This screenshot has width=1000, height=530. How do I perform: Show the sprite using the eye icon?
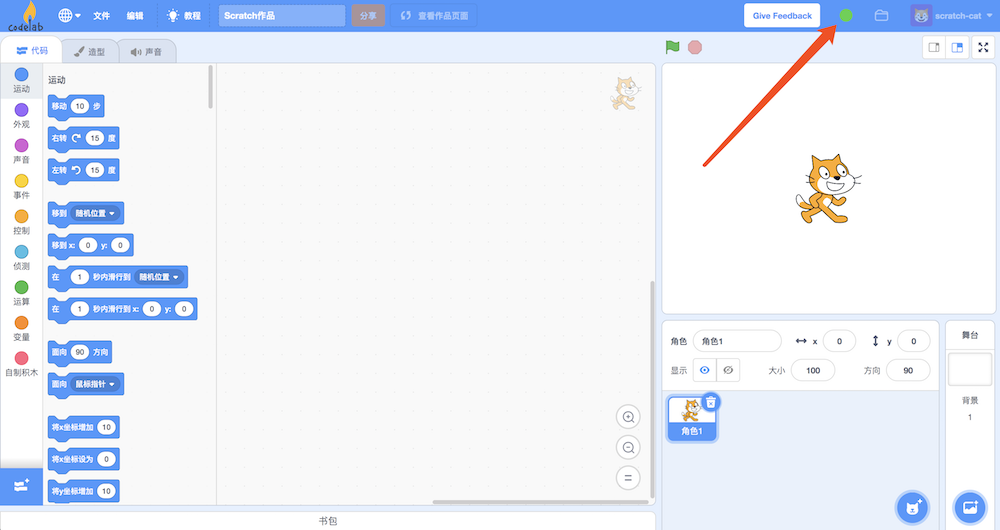(x=705, y=370)
